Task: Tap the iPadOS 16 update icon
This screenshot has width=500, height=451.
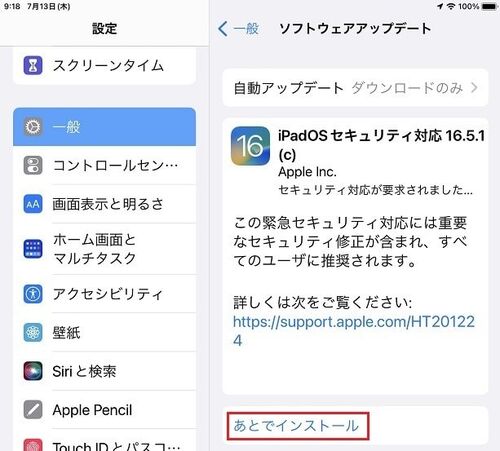Action: point(250,146)
